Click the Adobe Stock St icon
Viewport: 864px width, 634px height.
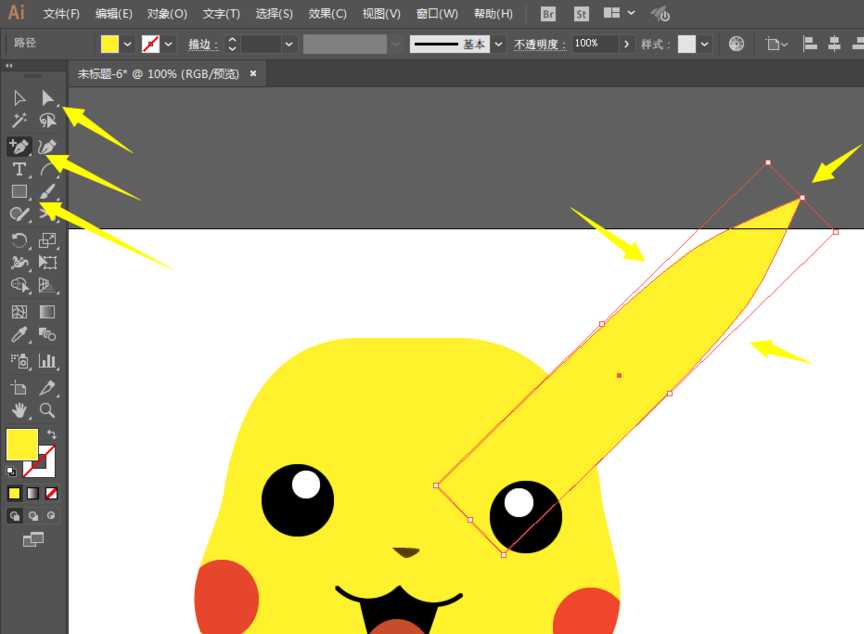[582, 14]
